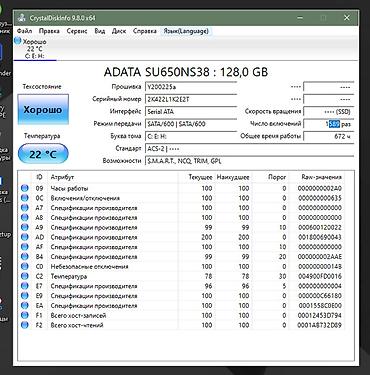The width and height of the screenshot is (370, 375).
Task: Click the transfer mode field SATA/600
Action: tap(191, 124)
